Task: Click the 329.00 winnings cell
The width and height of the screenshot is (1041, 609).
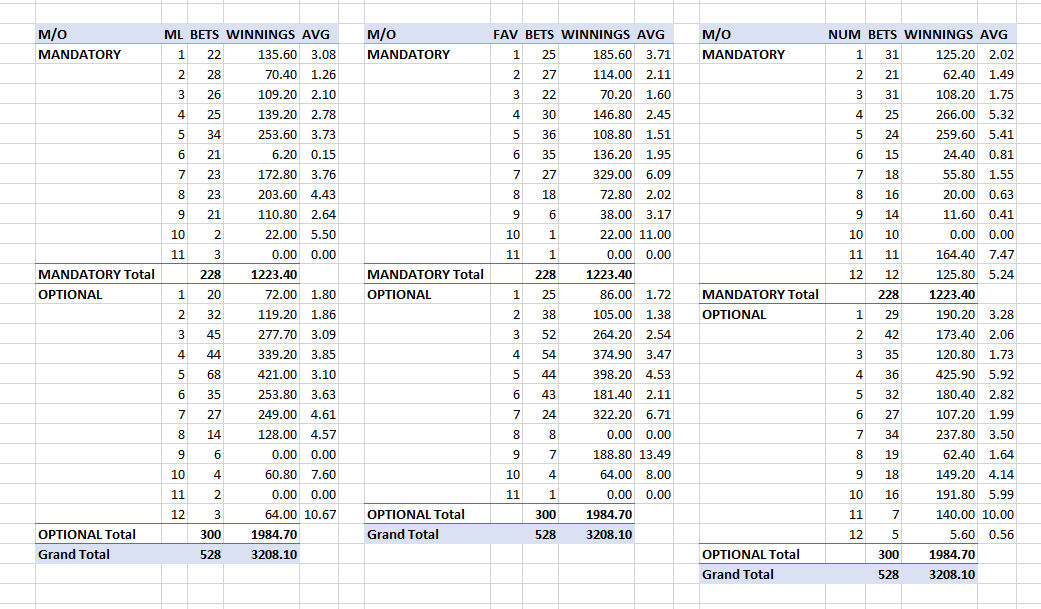Action: click(612, 174)
